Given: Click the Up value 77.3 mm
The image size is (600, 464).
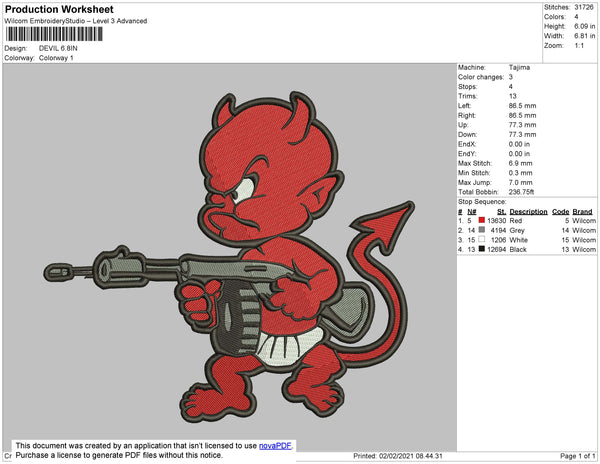Looking at the screenshot, I should 522,125.
